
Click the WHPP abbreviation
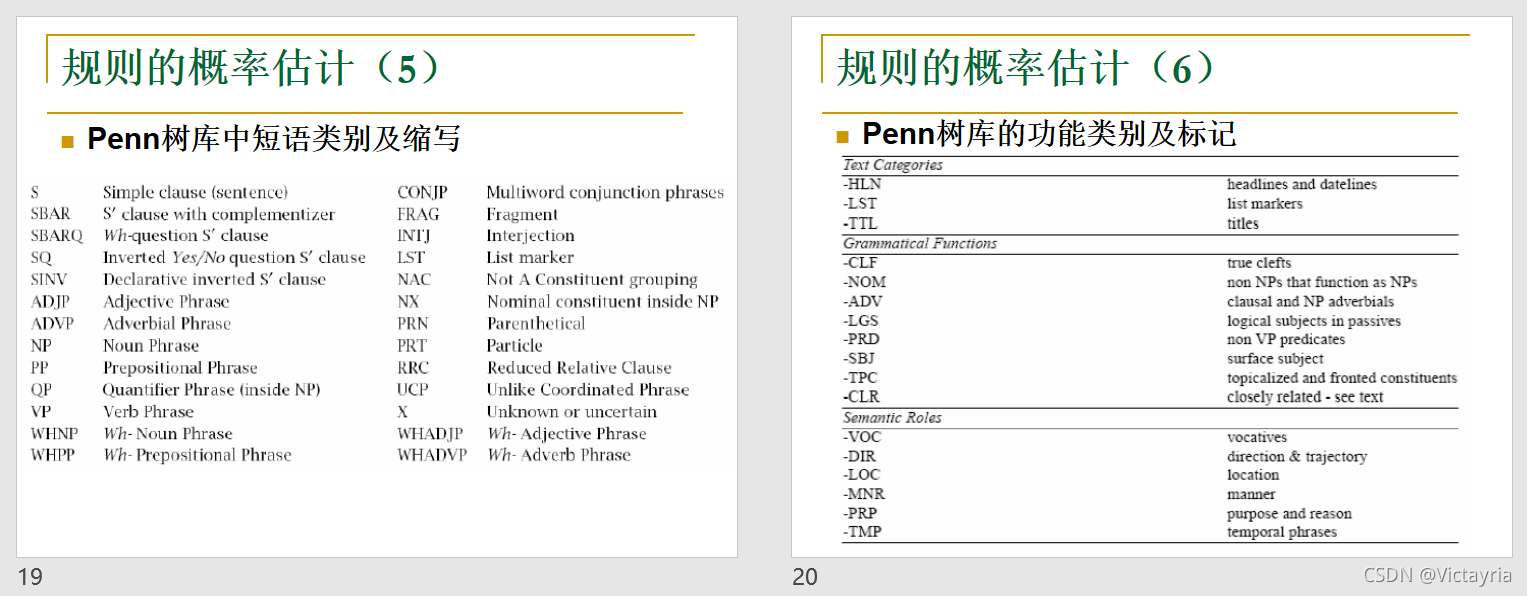(52, 455)
